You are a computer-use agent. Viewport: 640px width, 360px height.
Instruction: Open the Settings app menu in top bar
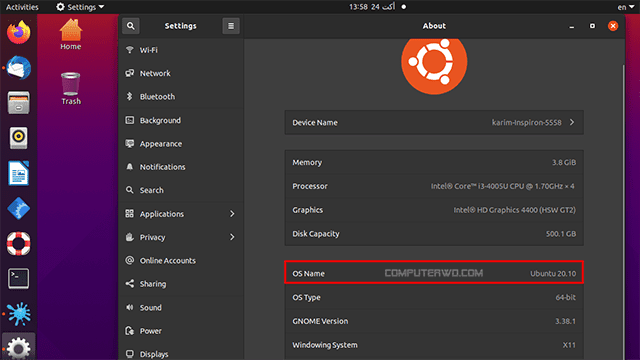[80, 7]
